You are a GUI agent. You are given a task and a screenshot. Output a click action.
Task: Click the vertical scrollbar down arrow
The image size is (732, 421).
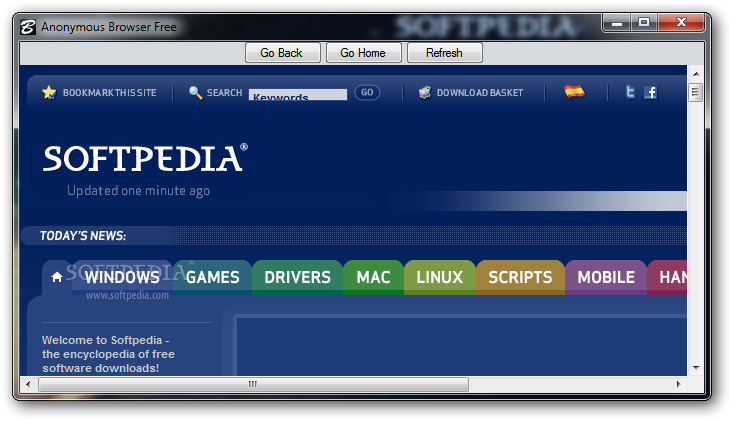tap(696, 368)
